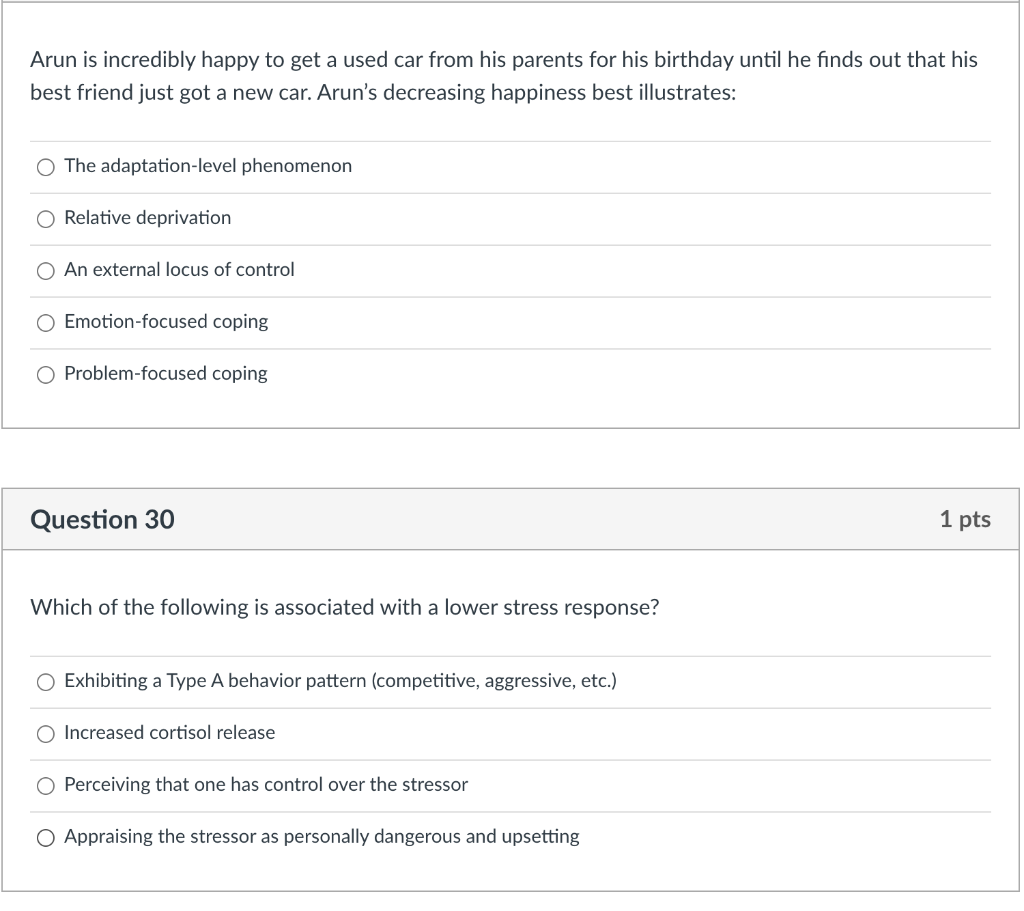Click the Arun used car question paragraph
This screenshot has width=1024, height=911.
504,76
